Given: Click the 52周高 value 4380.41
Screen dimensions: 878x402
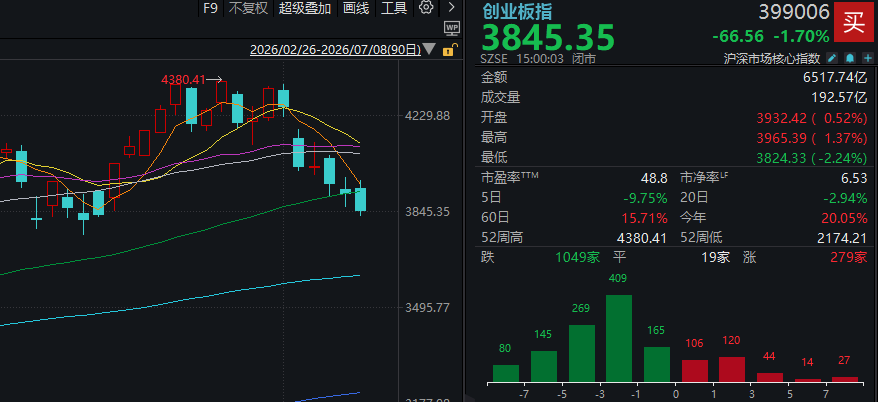Looking at the screenshot, I should [x=640, y=238].
